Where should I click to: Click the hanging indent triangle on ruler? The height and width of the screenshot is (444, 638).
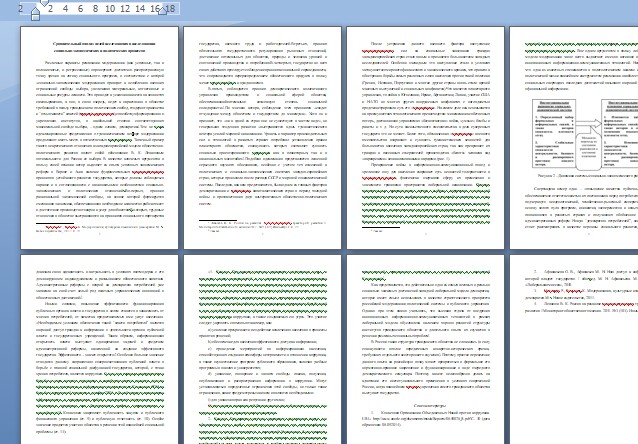(38, 11)
